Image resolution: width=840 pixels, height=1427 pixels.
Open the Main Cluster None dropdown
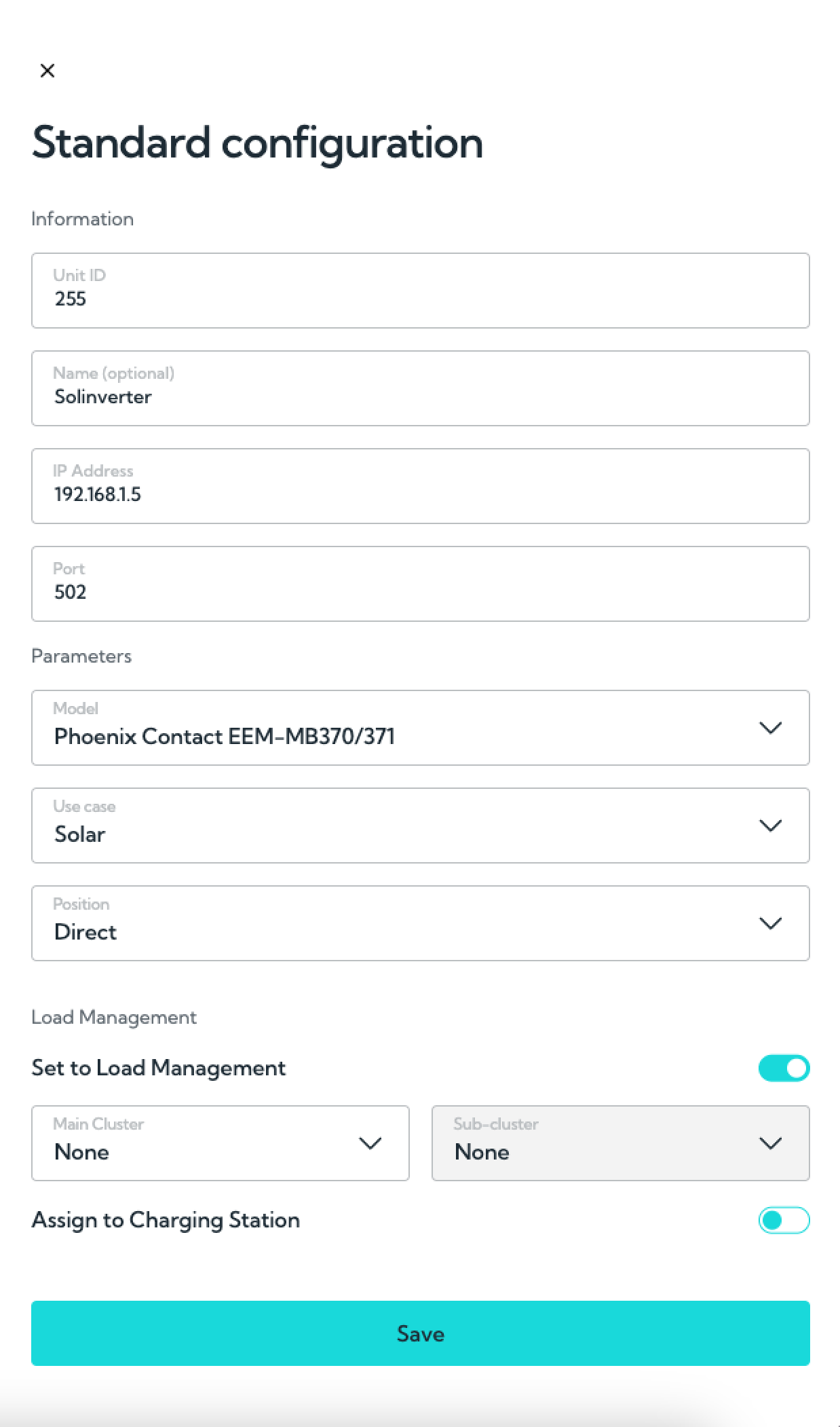tap(221, 1143)
